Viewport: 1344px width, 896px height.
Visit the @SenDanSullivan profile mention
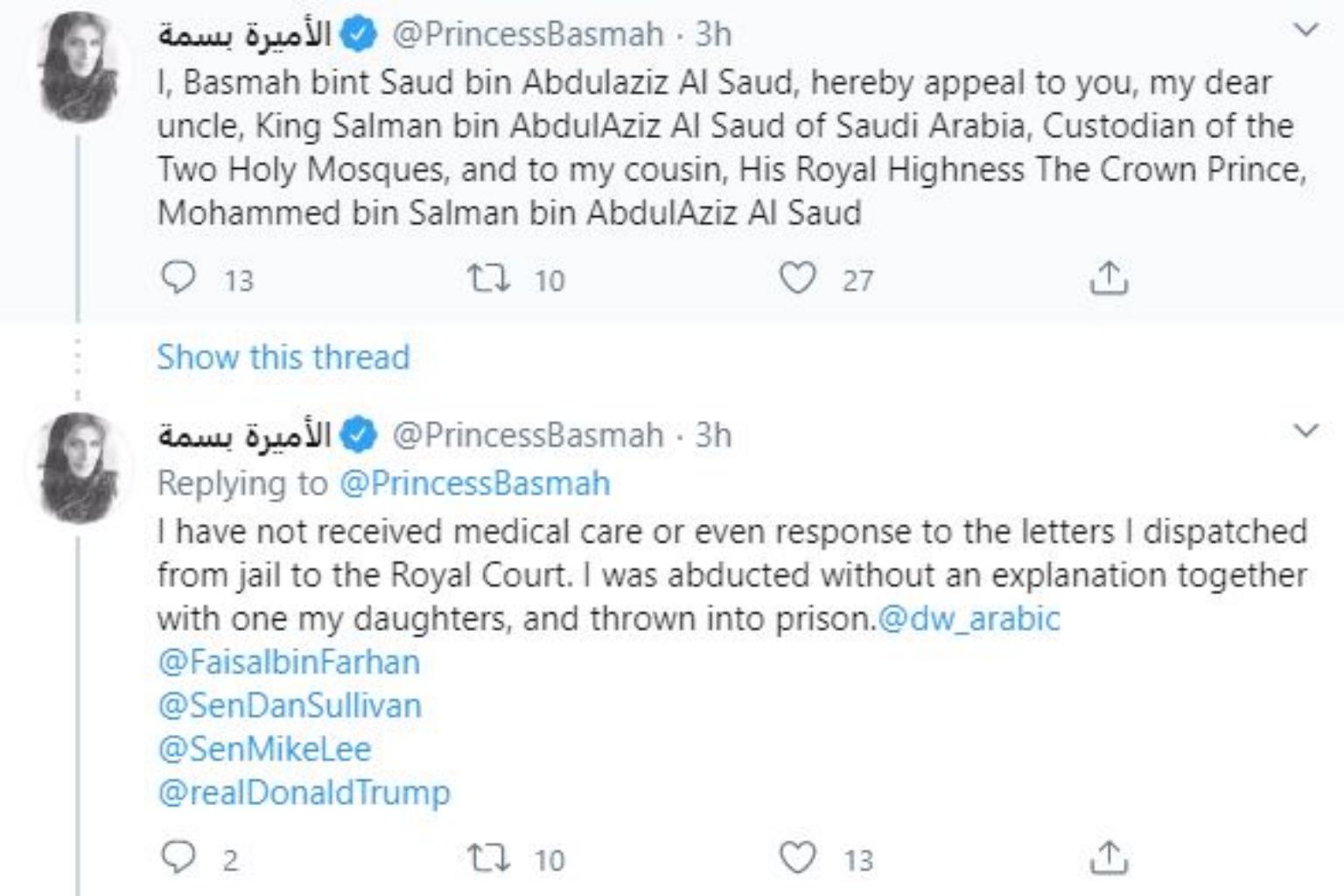(290, 705)
